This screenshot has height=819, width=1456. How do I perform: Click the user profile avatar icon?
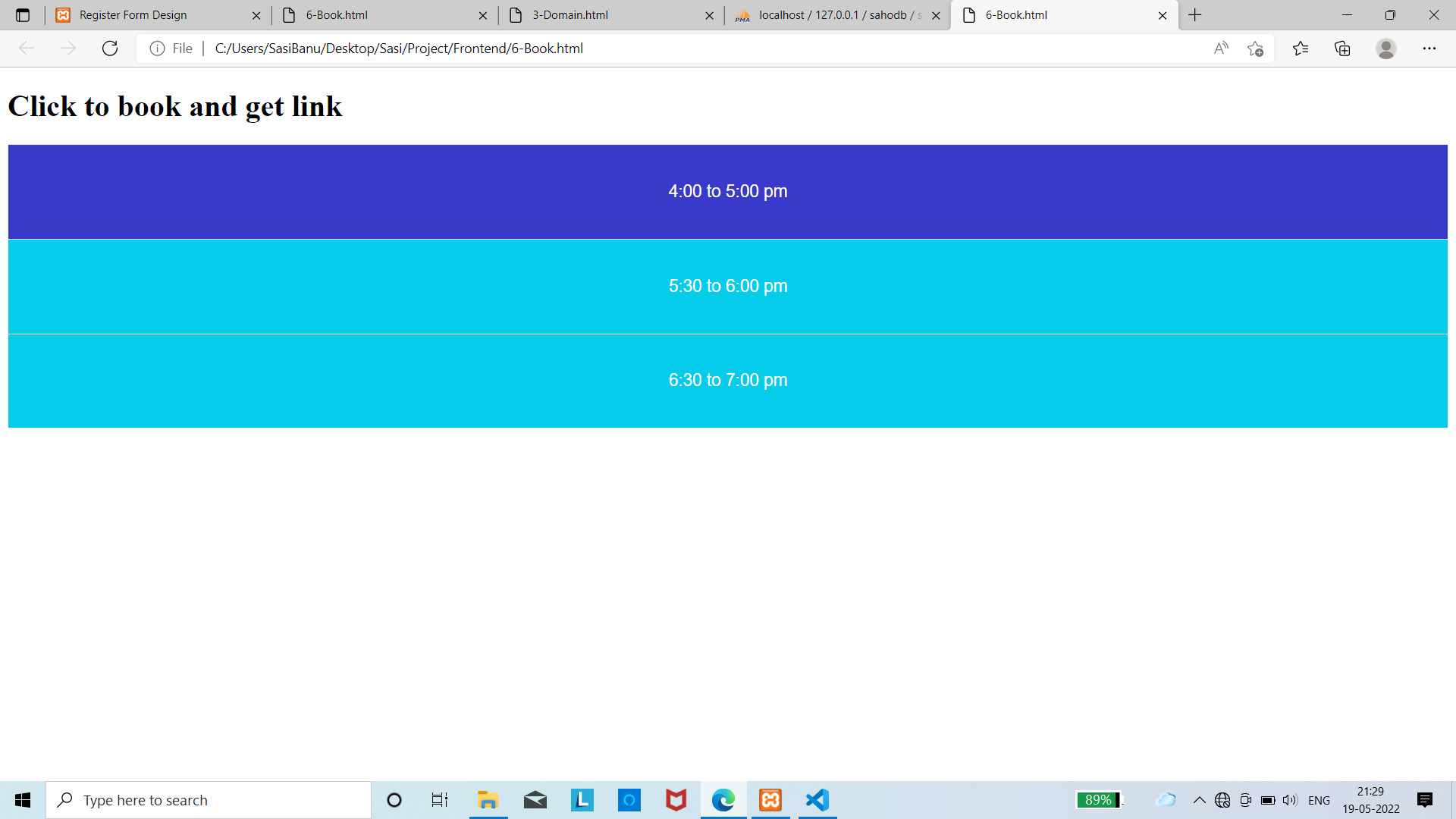pos(1385,49)
